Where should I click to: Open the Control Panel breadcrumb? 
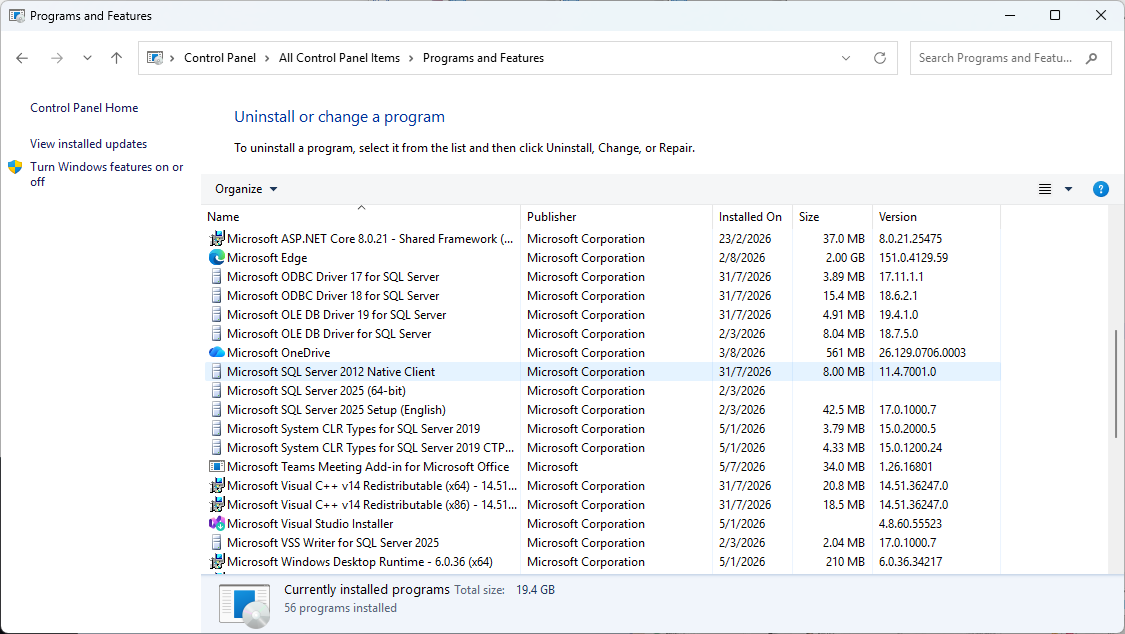point(220,58)
